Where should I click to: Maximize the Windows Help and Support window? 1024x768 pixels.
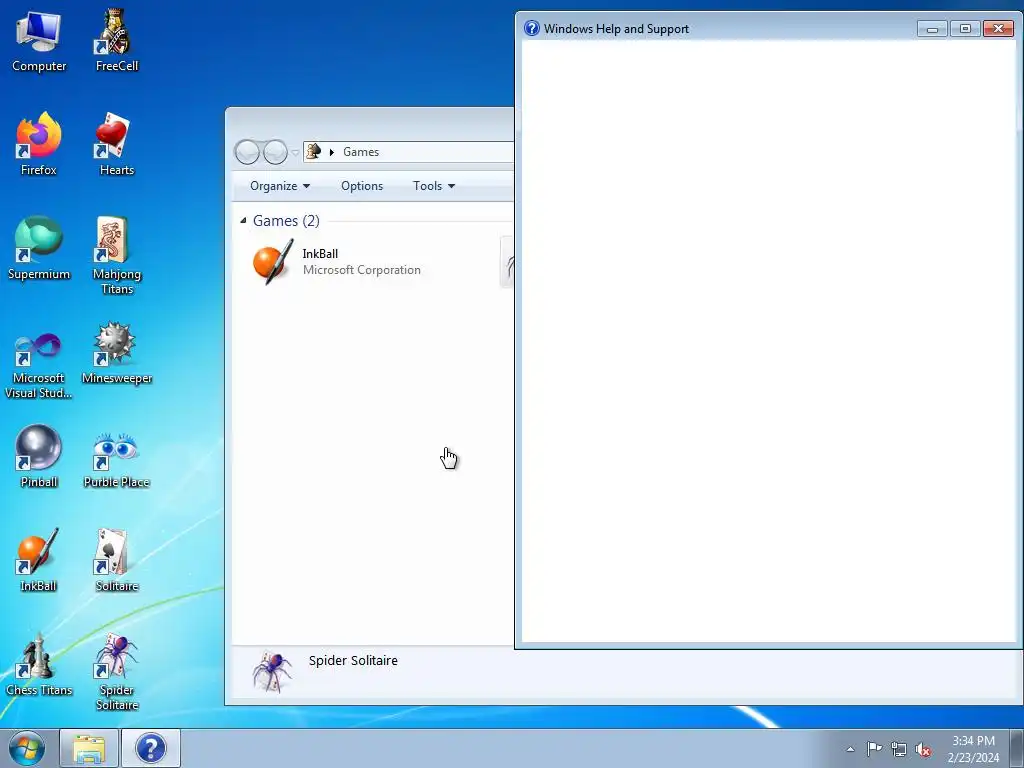tap(965, 29)
